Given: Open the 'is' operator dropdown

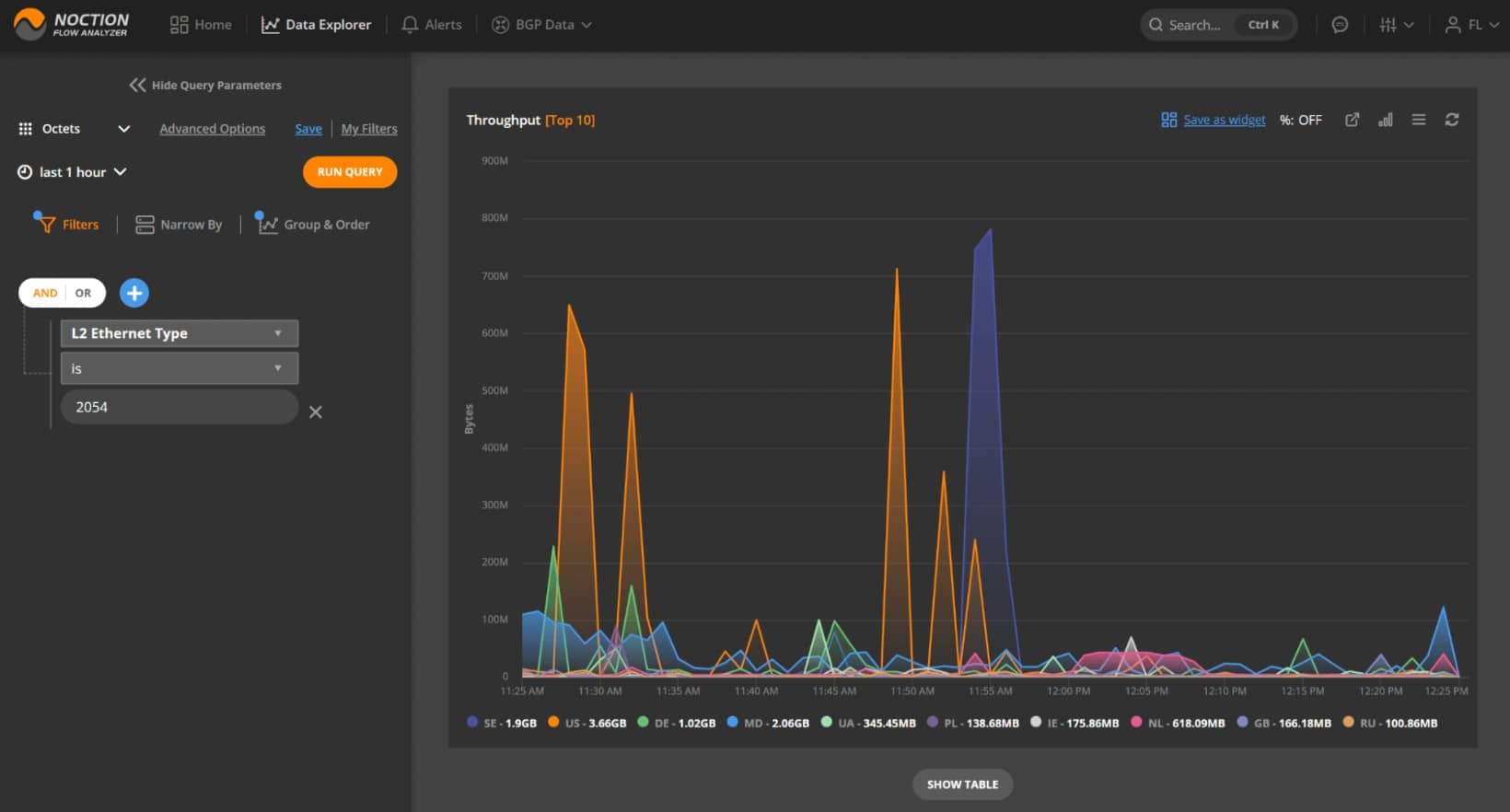Looking at the screenshot, I should click(x=180, y=368).
